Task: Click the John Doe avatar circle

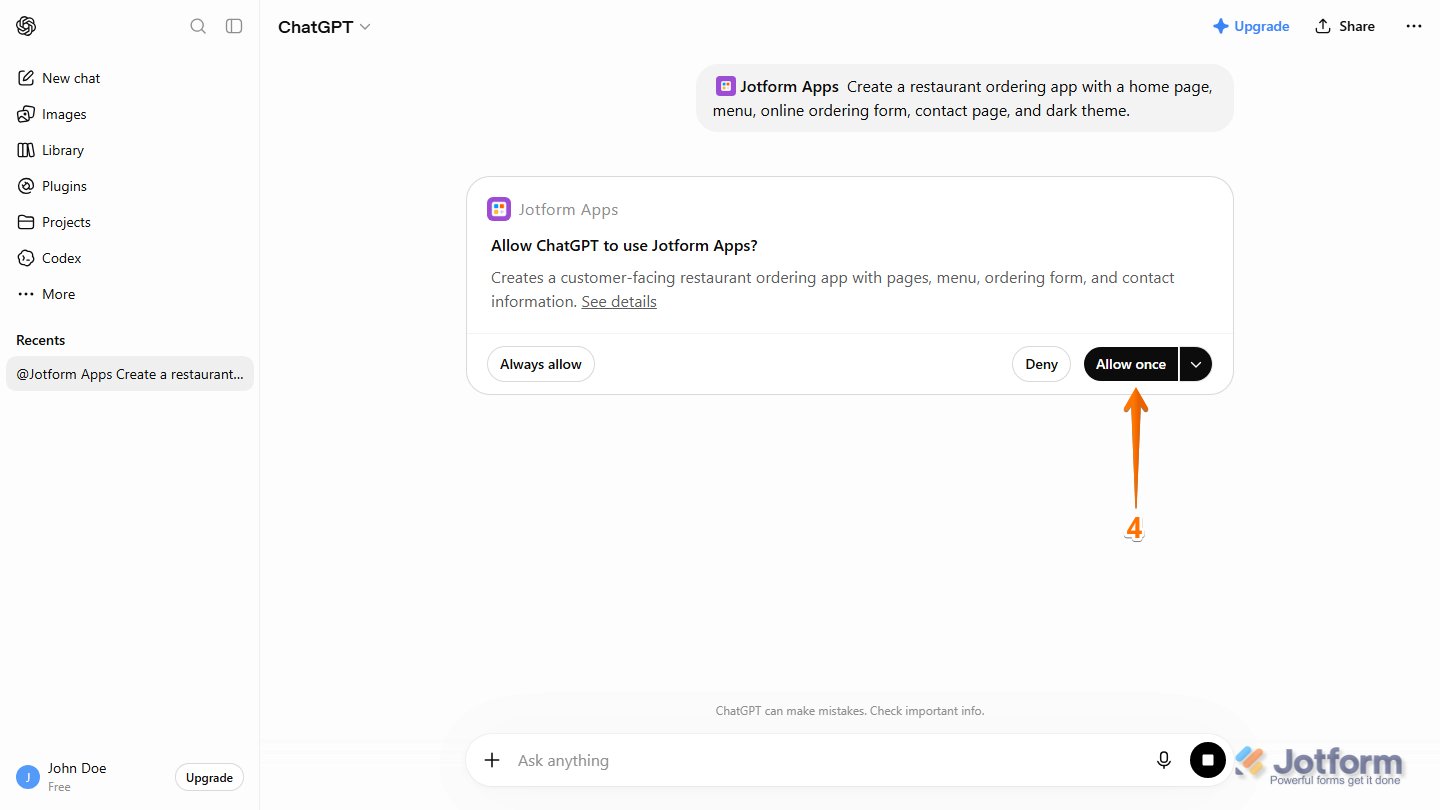Action: 28,777
